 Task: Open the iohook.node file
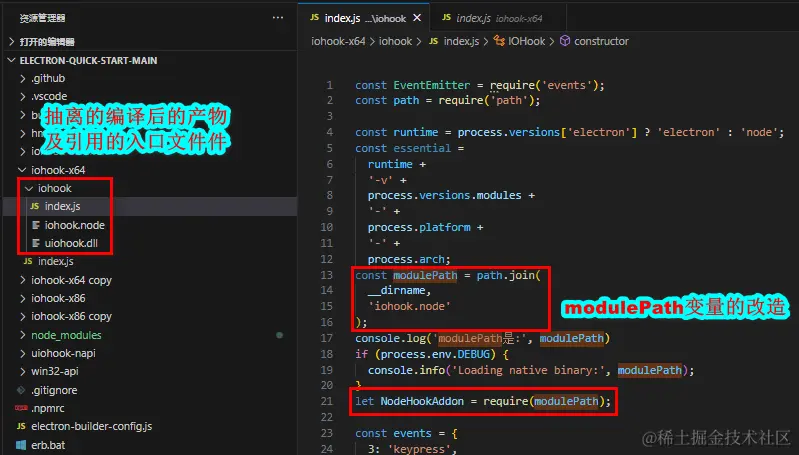74,225
